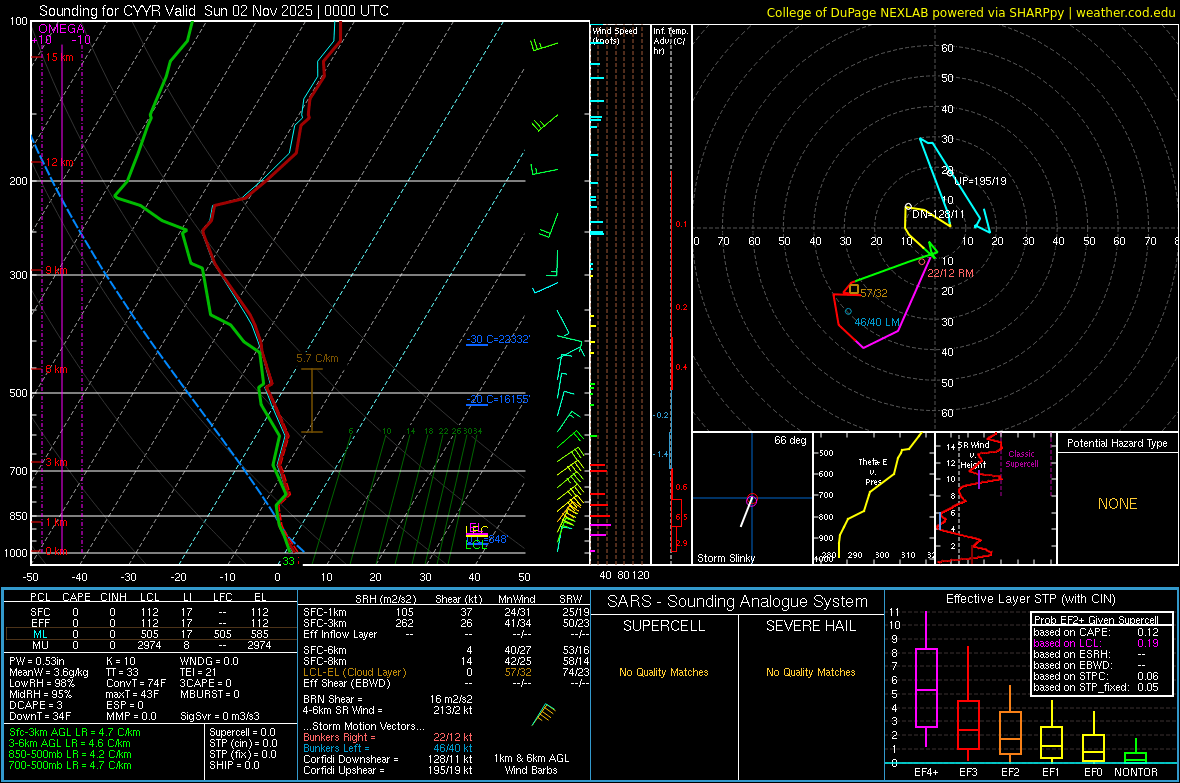Click the "PW = 0.53in" value
The height and width of the screenshot is (783, 1180).
[37, 661]
